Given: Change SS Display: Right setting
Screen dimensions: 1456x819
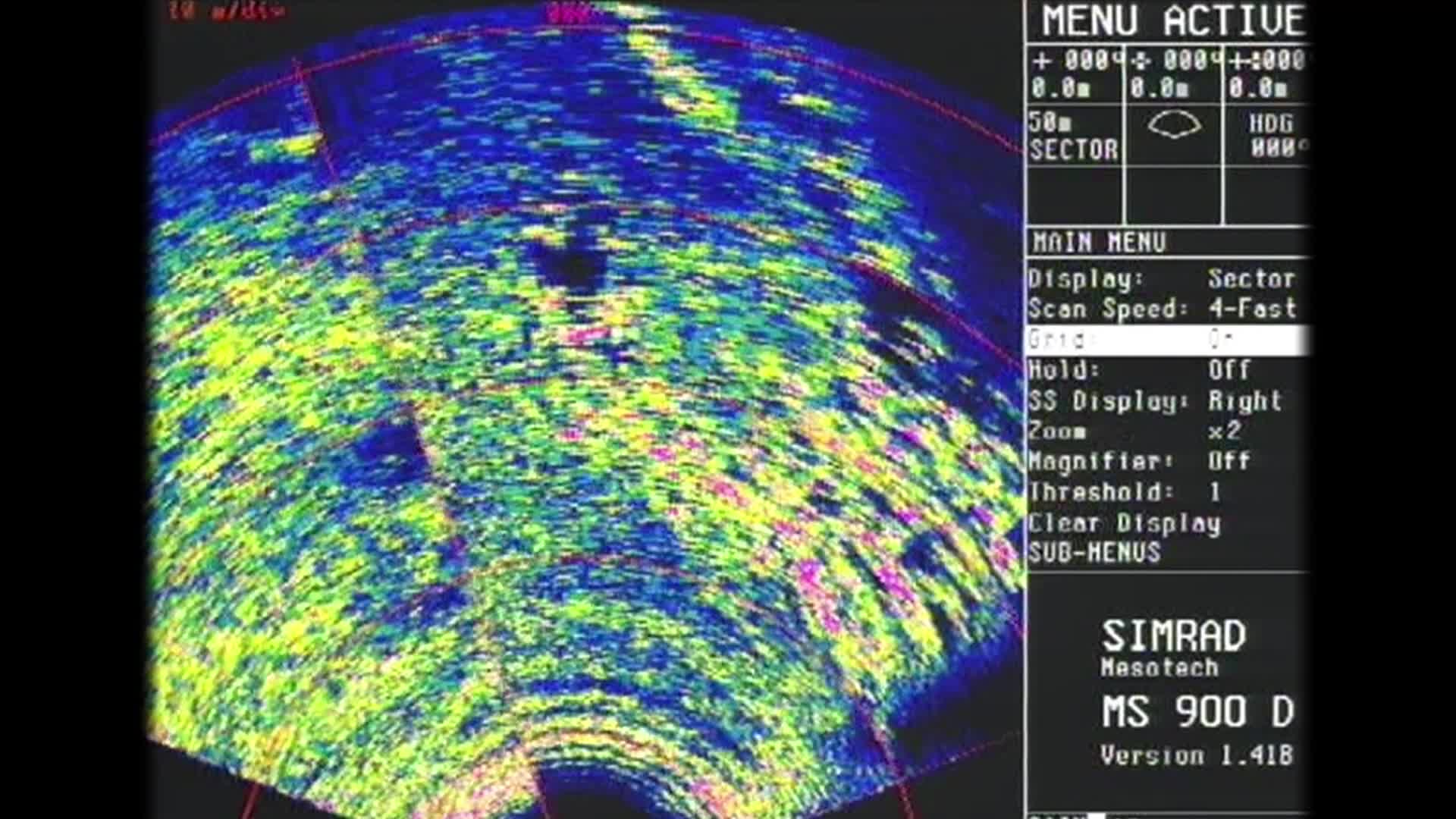Looking at the screenshot, I should 1168,401.
